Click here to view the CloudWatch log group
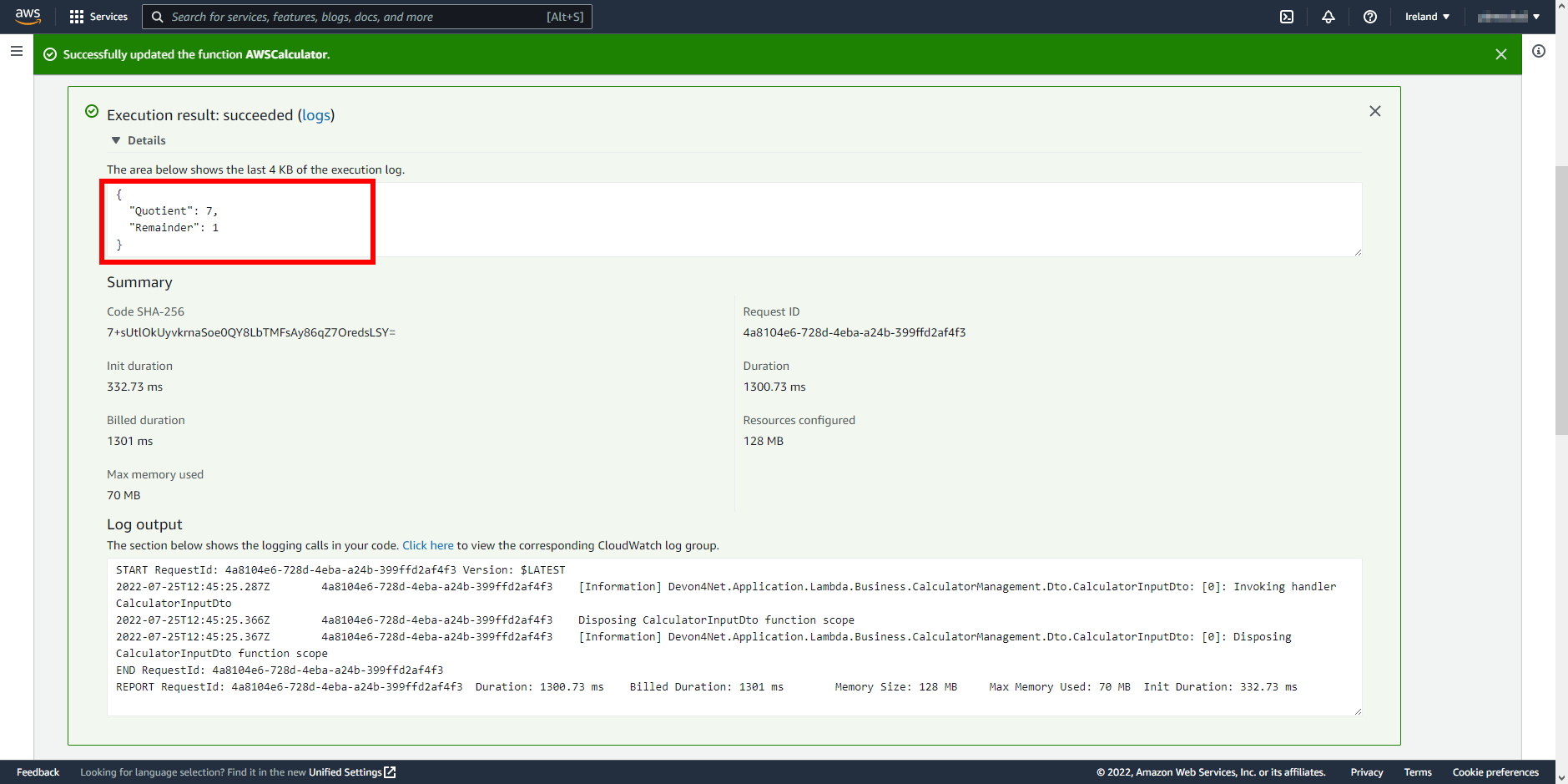1568x784 pixels. click(427, 545)
